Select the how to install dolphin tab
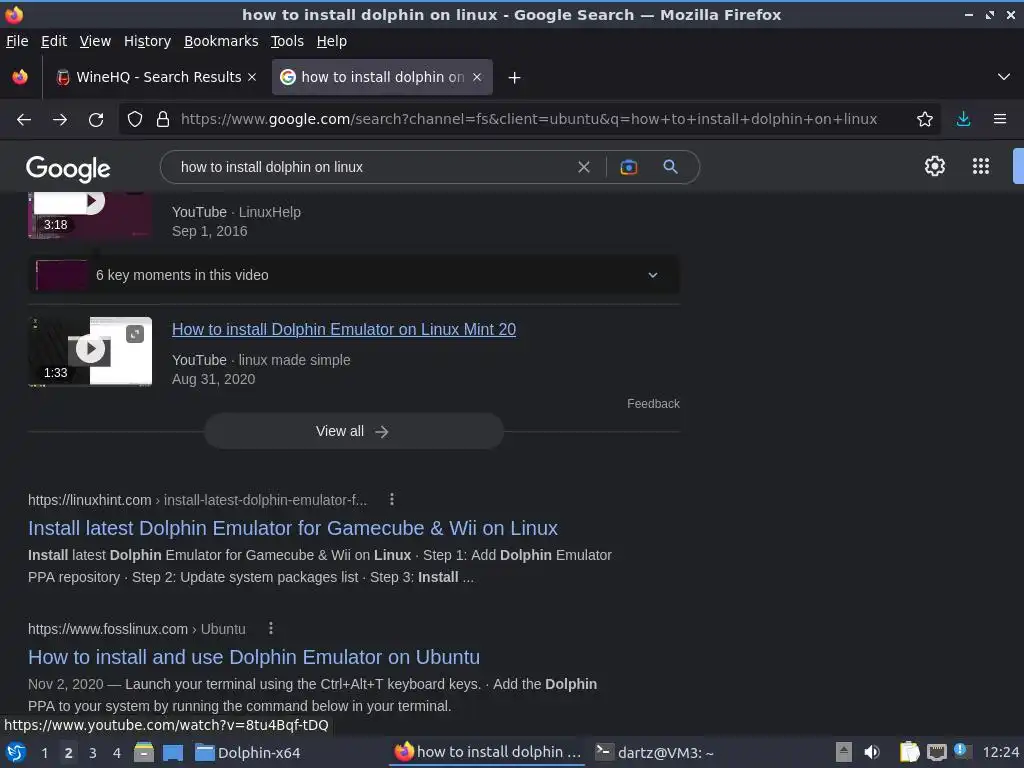 point(382,77)
